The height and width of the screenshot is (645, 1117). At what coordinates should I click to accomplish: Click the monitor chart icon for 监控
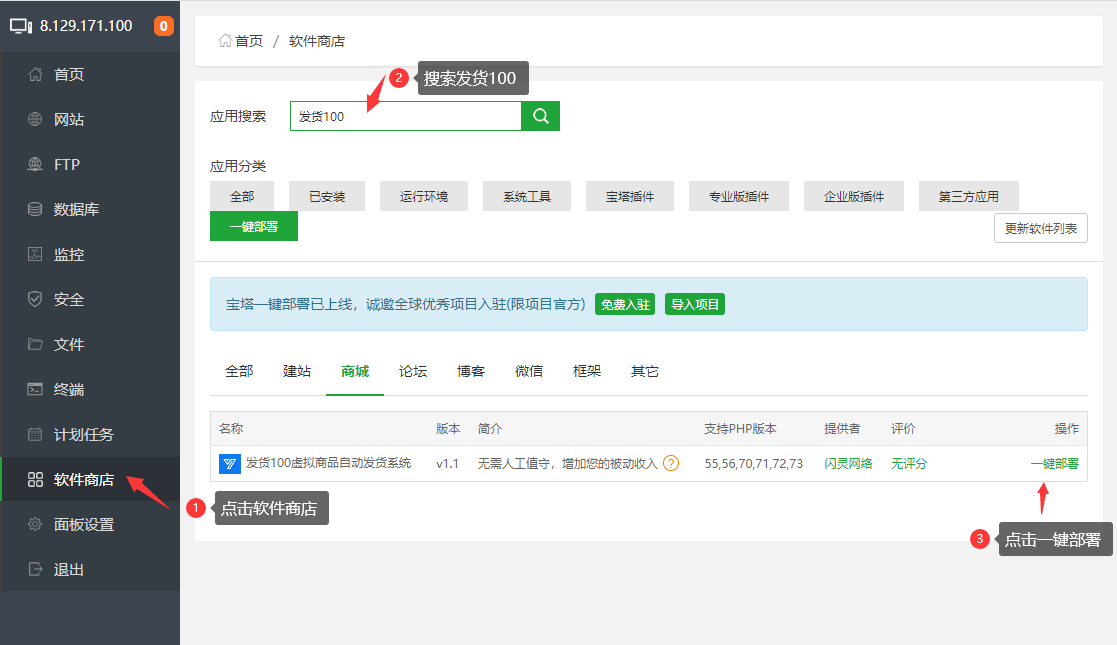point(35,254)
